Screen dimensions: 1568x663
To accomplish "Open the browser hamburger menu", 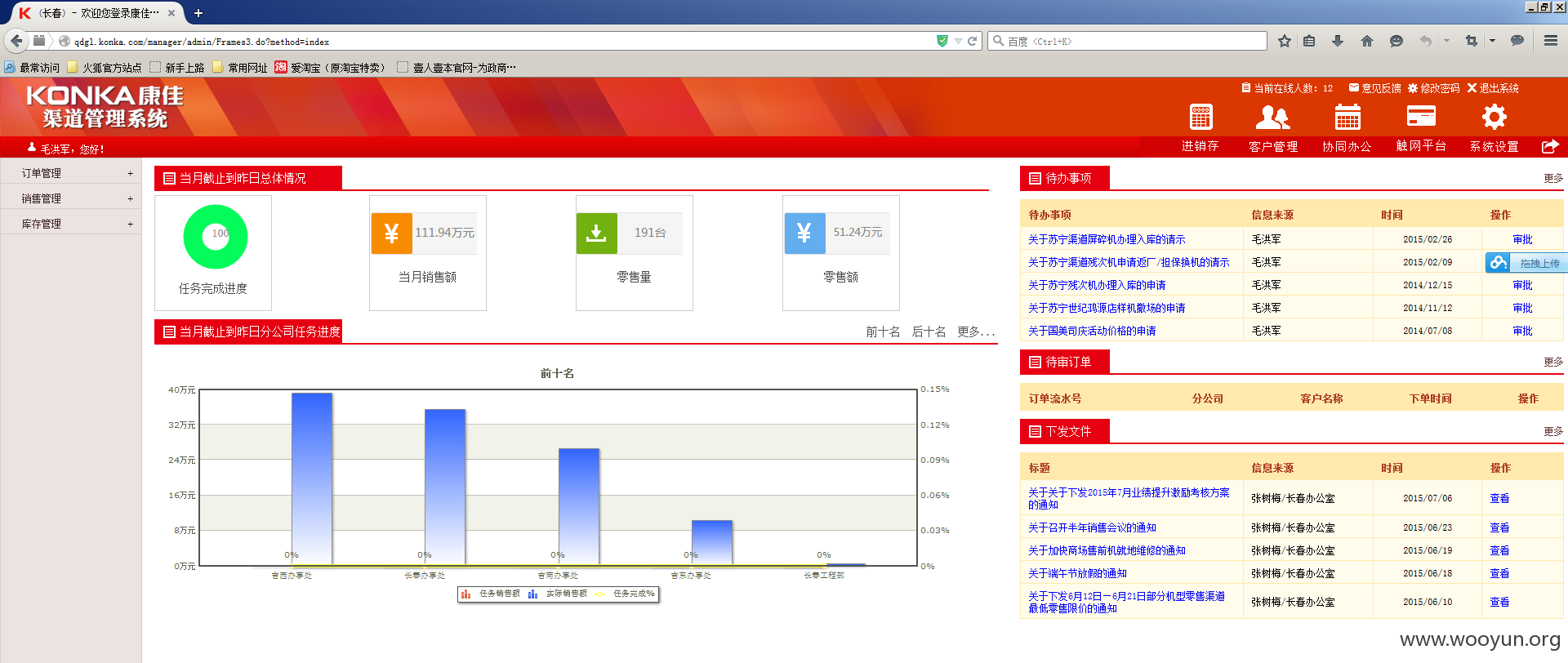I will pos(1551,41).
